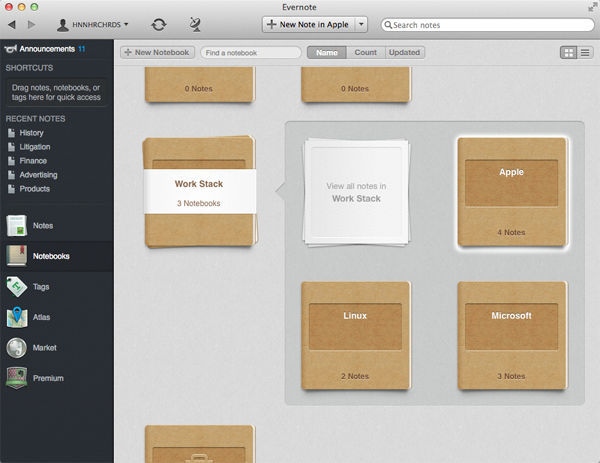Switch to list view
This screenshot has height=463, width=600.
(x=585, y=53)
